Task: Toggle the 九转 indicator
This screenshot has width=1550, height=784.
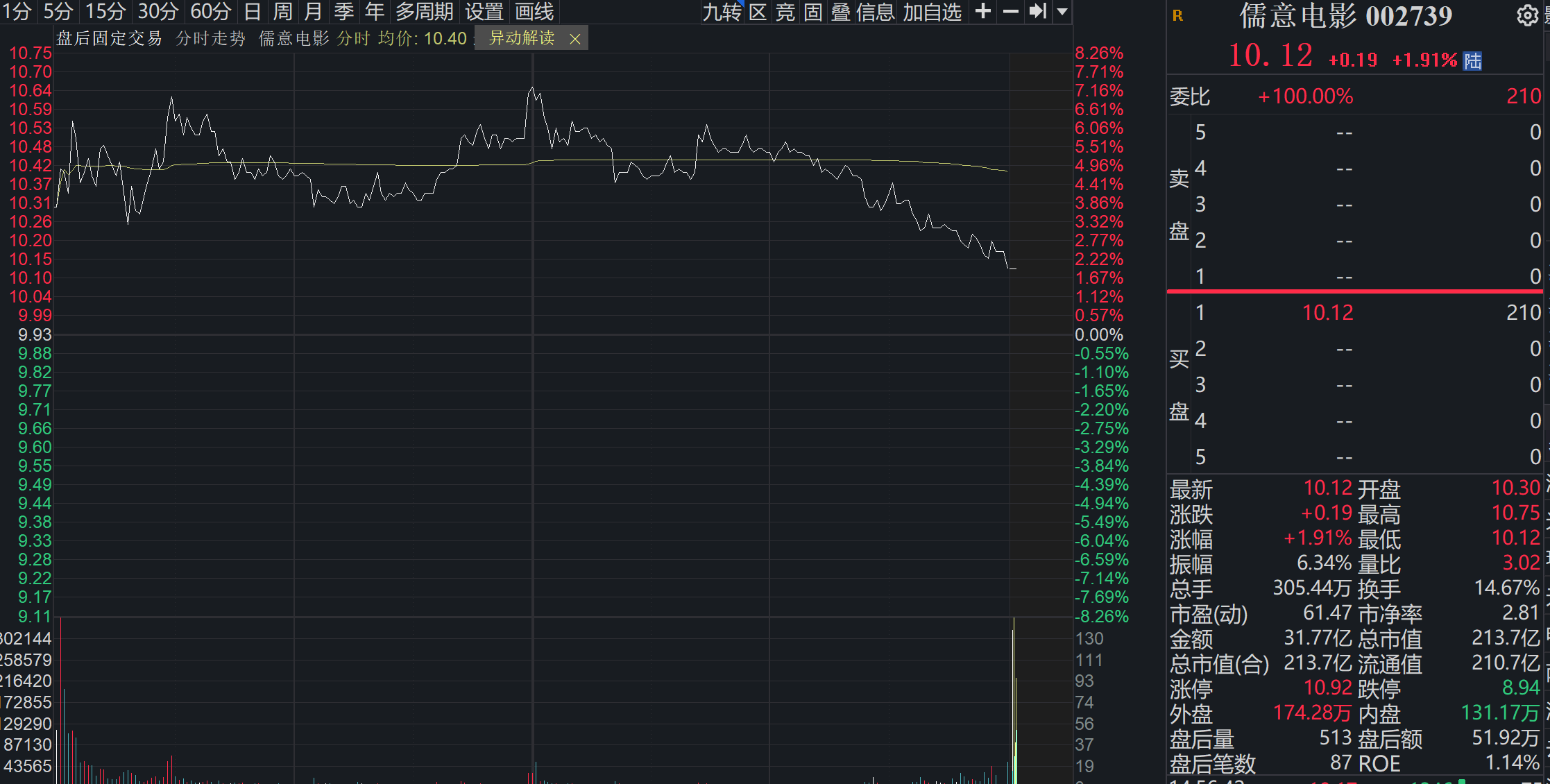Action: pos(722,12)
